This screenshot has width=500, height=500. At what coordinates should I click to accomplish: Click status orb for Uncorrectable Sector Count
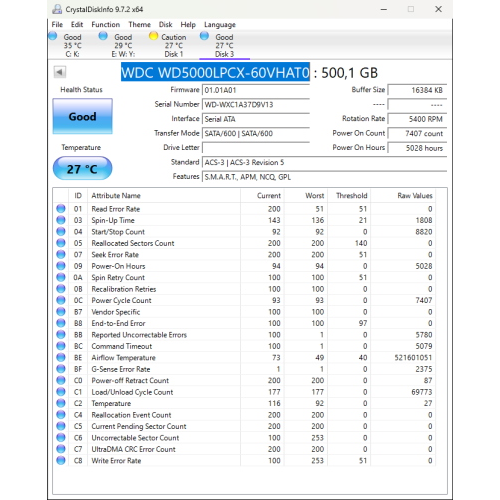point(61,438)
